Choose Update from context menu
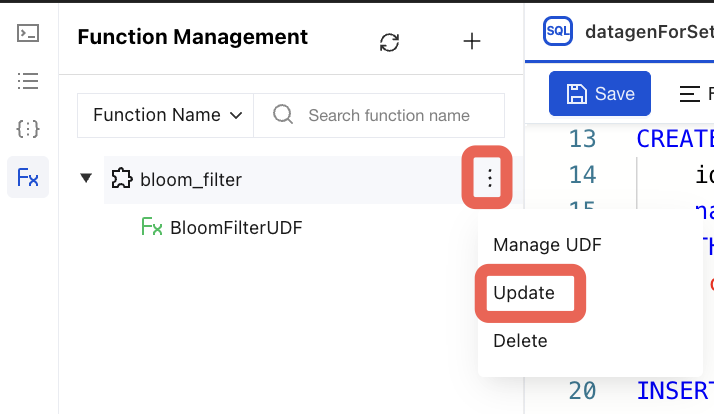Screen dimensions: 714x414 pyautogui.click(x=524, y=293)
